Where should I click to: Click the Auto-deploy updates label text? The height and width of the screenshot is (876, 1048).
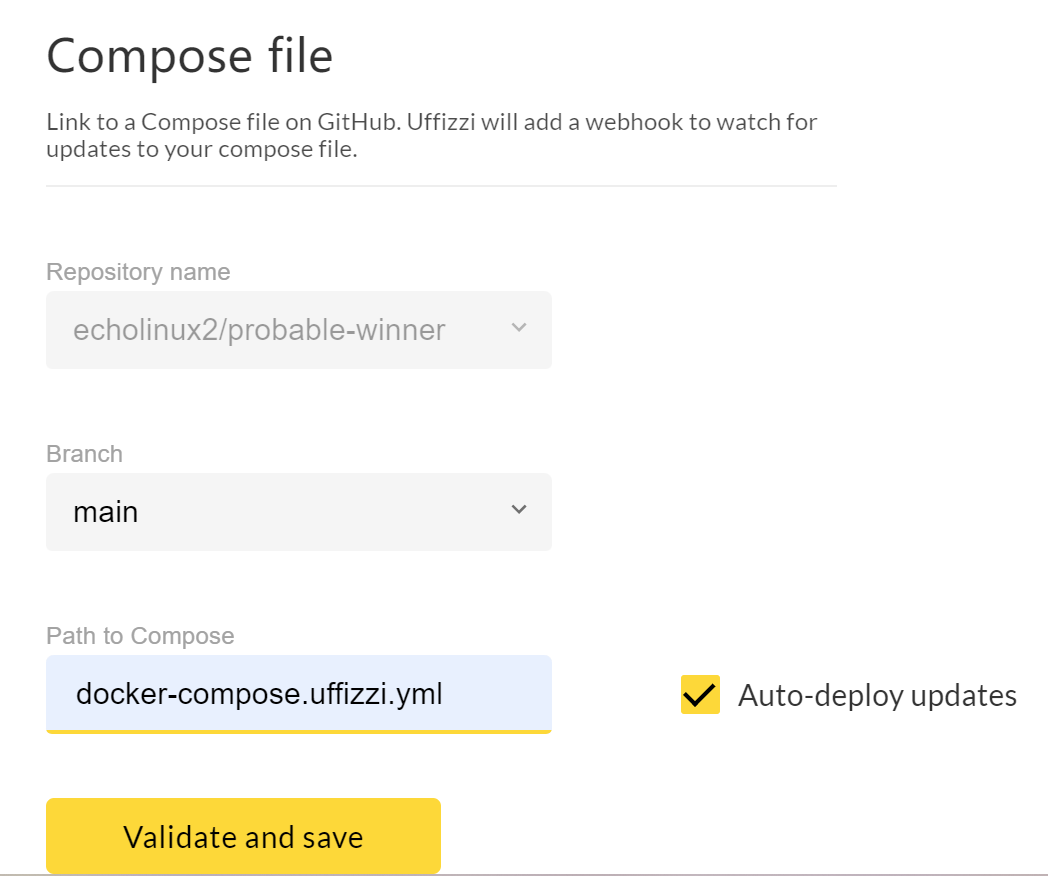tap(877, 696)
